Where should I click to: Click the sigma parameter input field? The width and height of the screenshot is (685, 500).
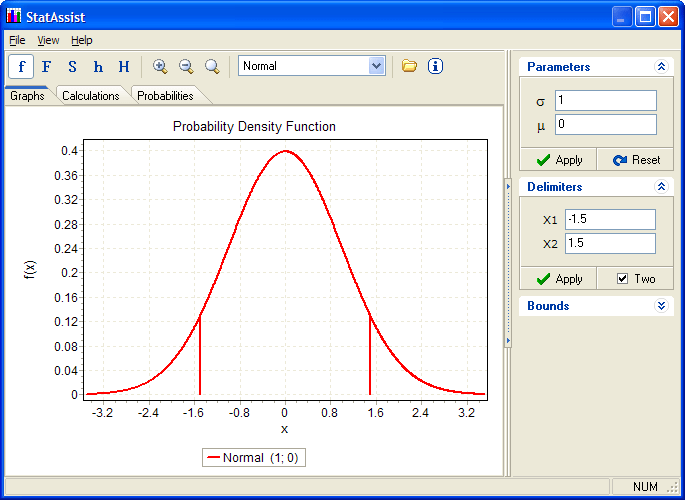[606, 101]
